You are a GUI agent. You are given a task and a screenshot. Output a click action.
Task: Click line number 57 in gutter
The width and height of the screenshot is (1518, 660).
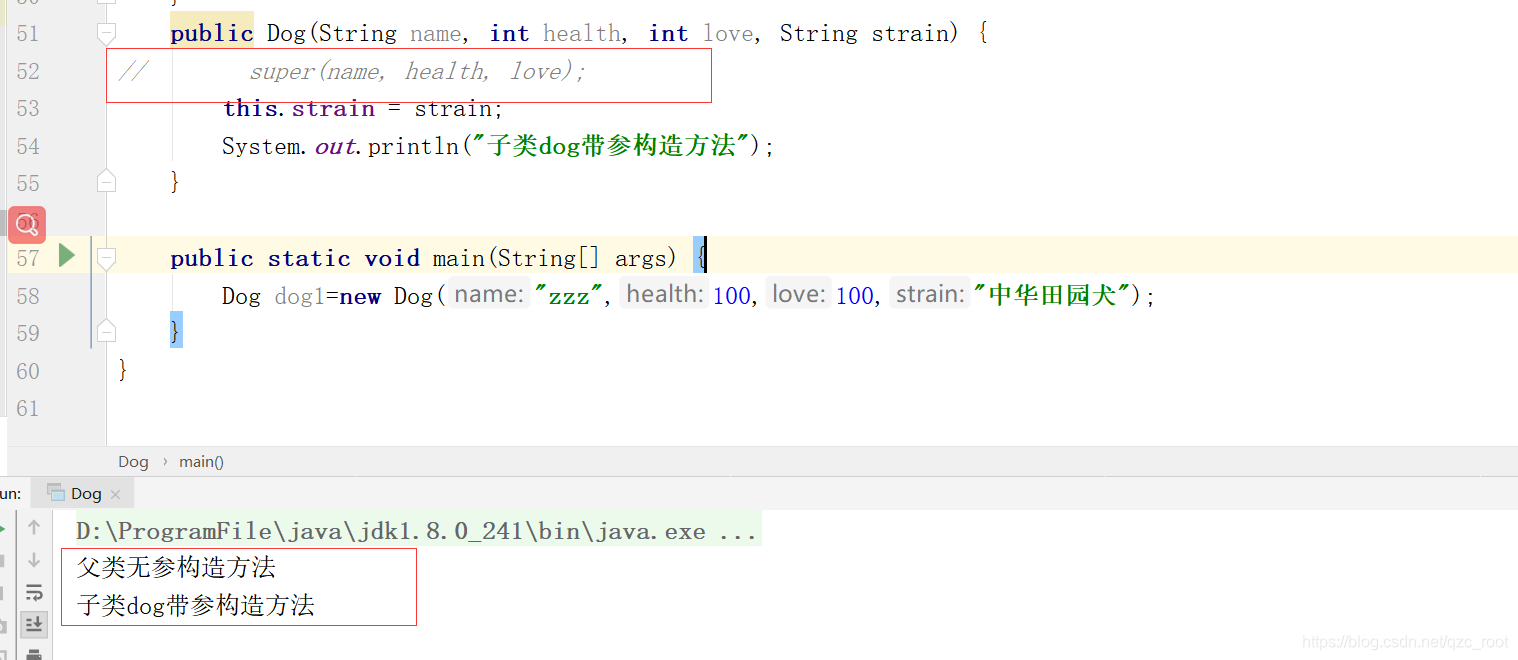28,258
